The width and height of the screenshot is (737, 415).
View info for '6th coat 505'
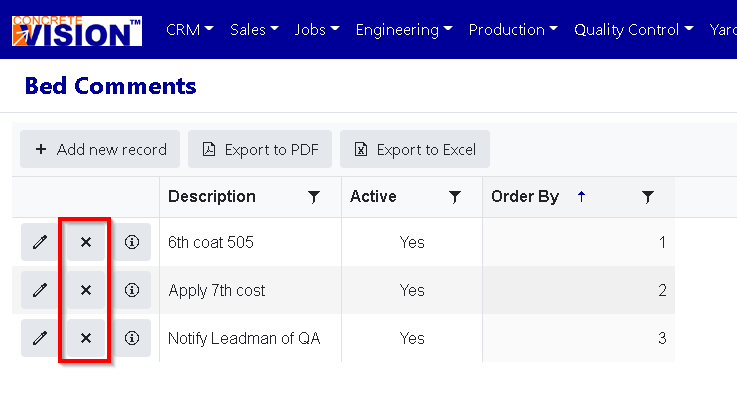coord(132,242)
